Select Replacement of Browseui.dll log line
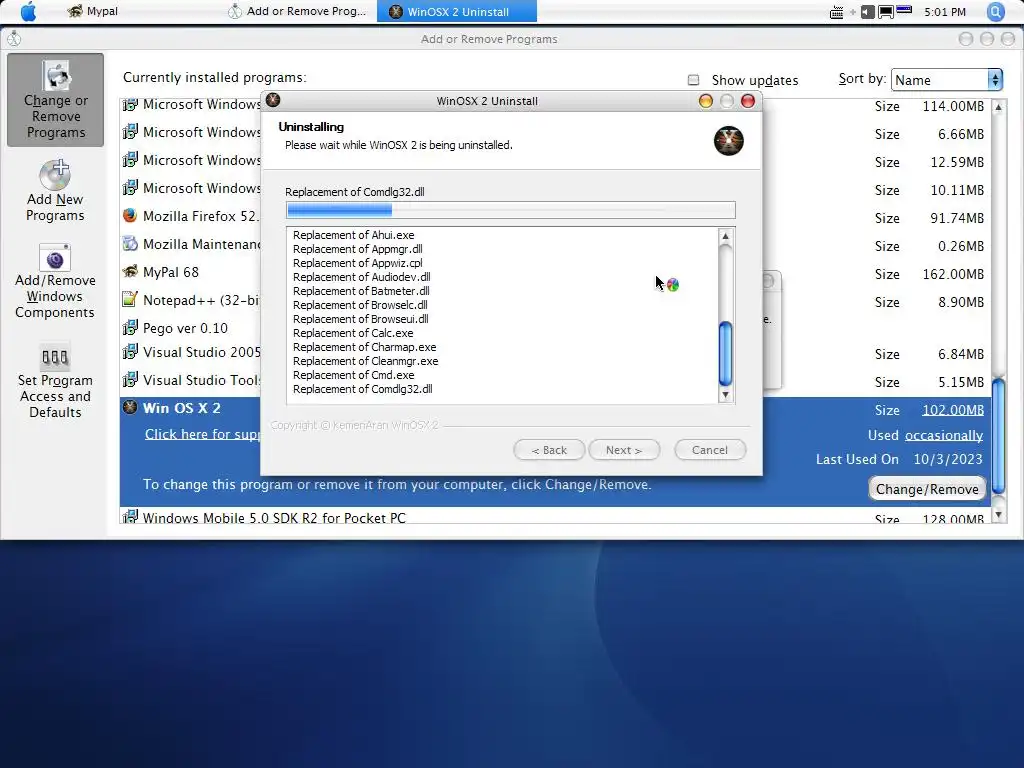The height and width of the screenshot is (768, 1024). pyautogui.click(x=360, y=319)
